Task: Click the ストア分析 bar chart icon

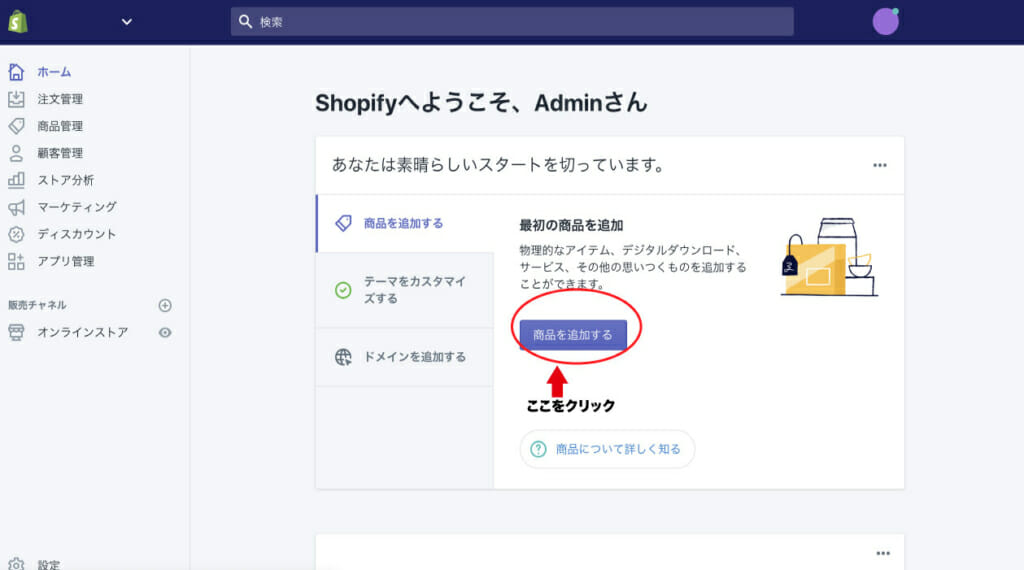Action: coord(16,180)
